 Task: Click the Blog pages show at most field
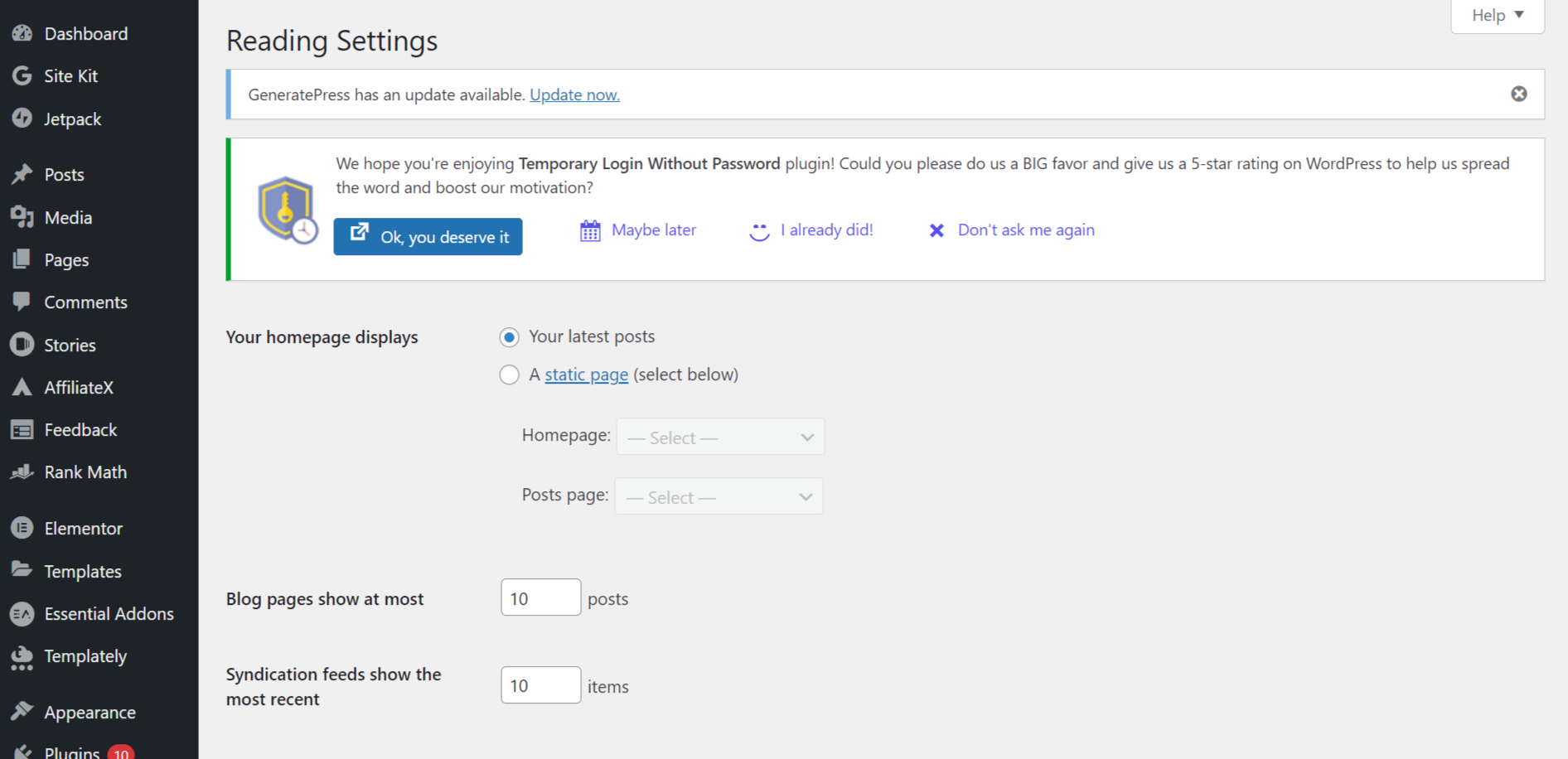pos(540,597)
